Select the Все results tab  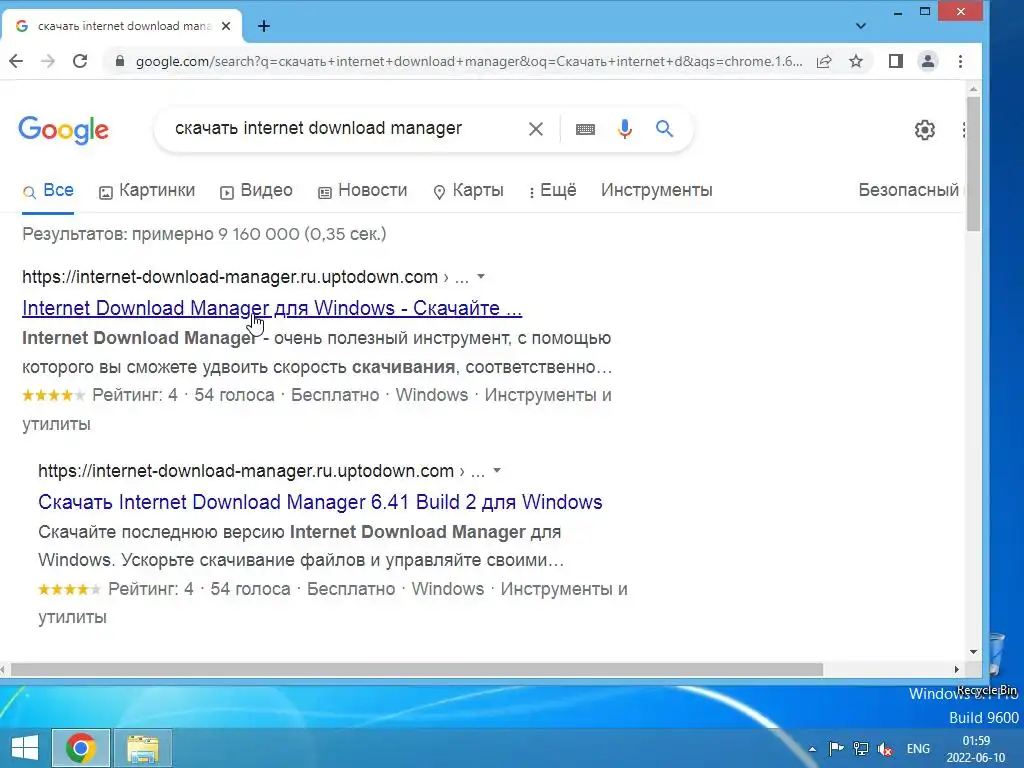click(48, 191)
